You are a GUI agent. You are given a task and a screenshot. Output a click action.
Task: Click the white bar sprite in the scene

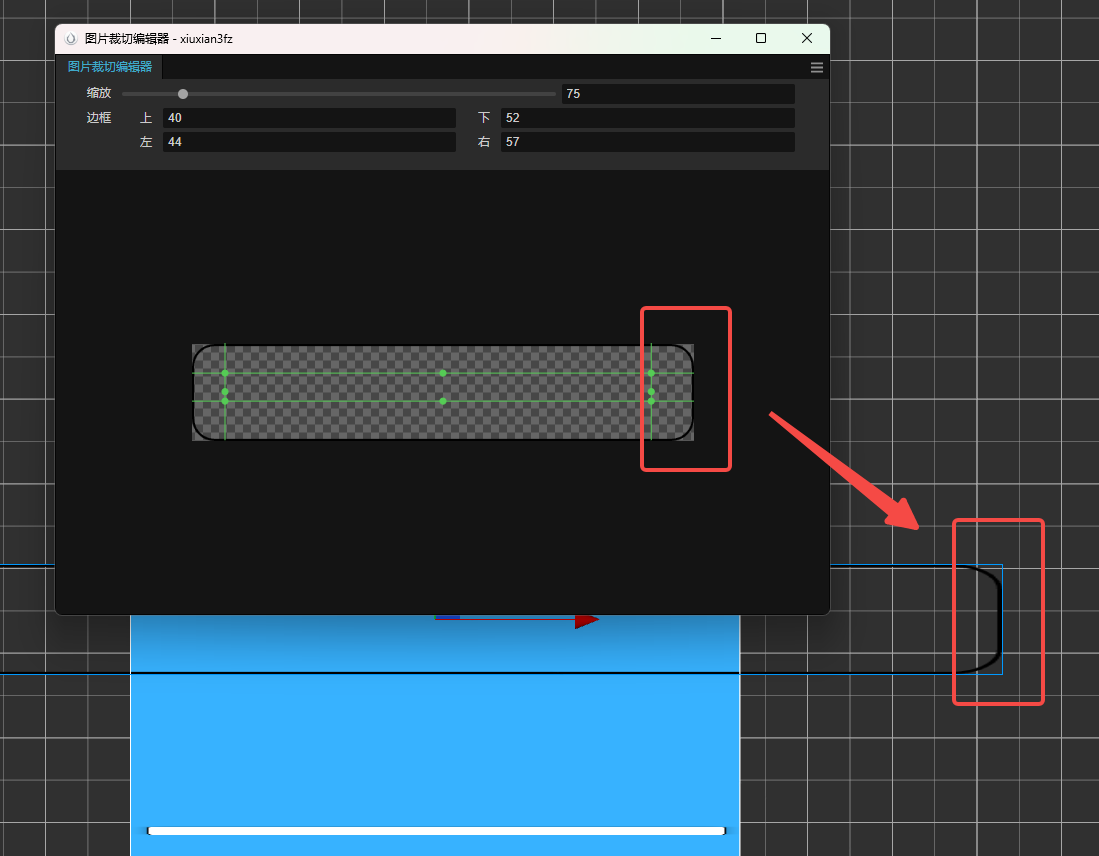[436, 831]
